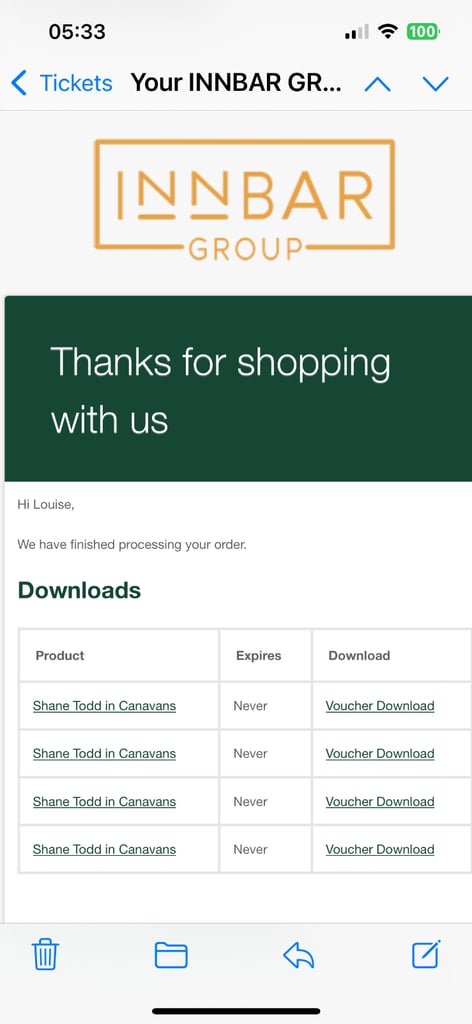Tap the INNBAR GROUP logo image
Image resolution: width=472 pixels, height=1024 pixels.
[x=244, y=200]
